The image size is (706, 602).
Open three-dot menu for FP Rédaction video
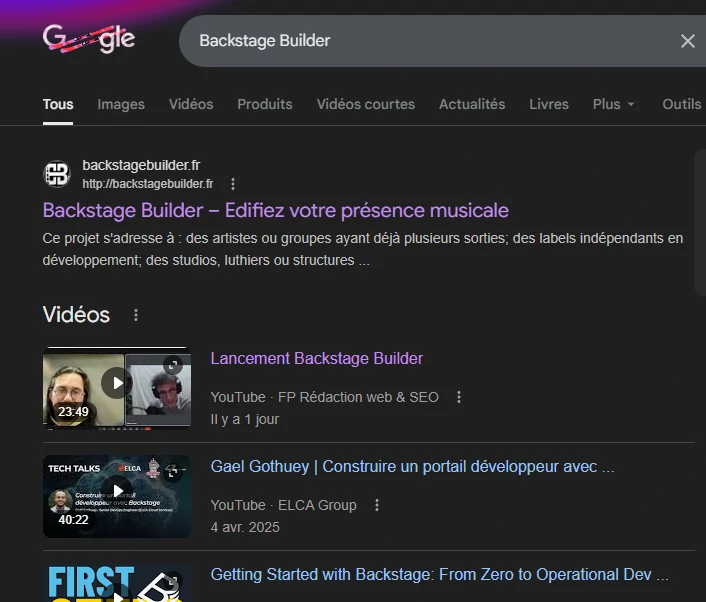click(x=459, y=397)
